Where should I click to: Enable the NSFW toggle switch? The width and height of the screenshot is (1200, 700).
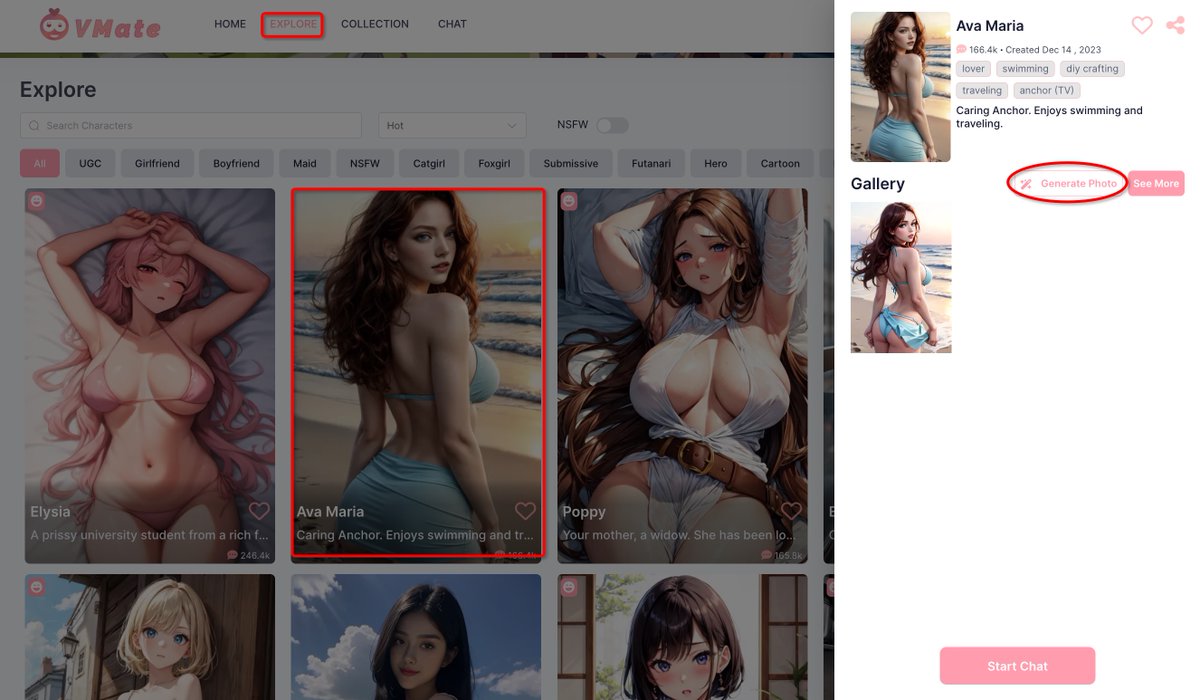(613, 125)
